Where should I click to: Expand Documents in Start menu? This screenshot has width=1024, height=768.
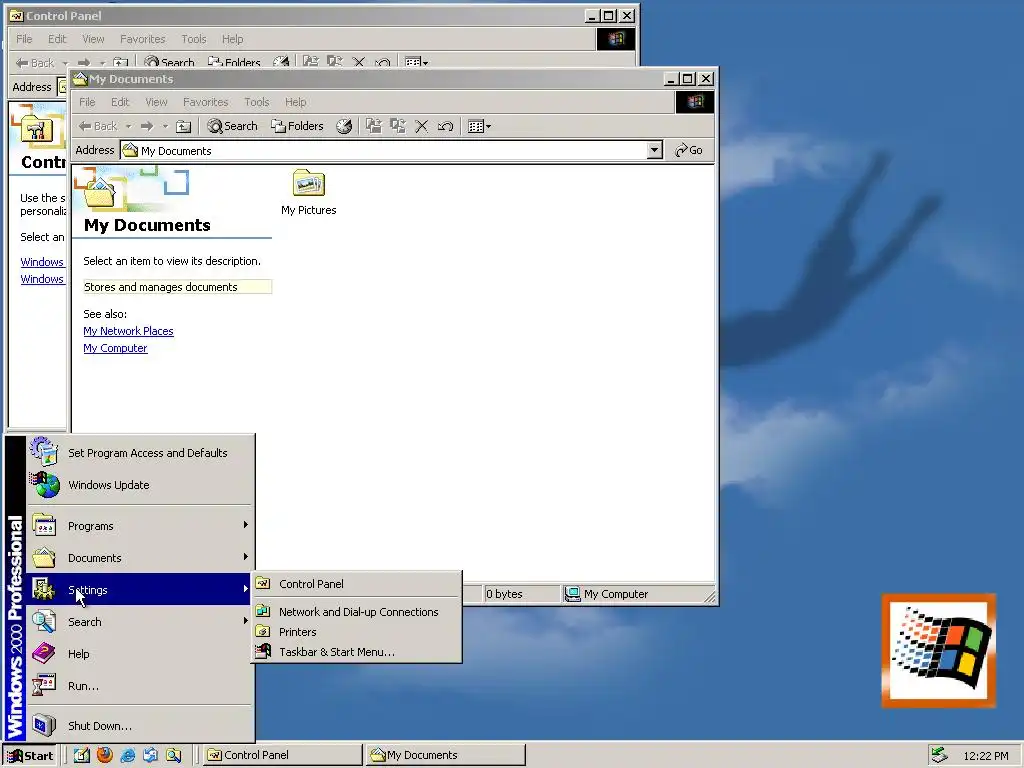tap(140, 558)
